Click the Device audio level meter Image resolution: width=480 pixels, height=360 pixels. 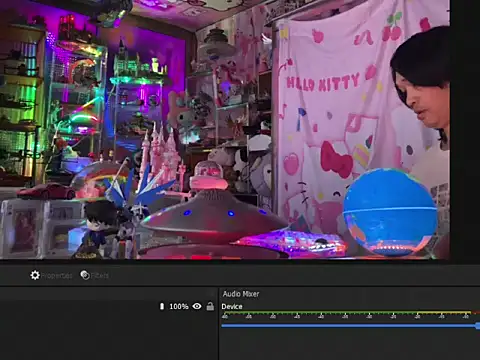click(x=350, y=313)
